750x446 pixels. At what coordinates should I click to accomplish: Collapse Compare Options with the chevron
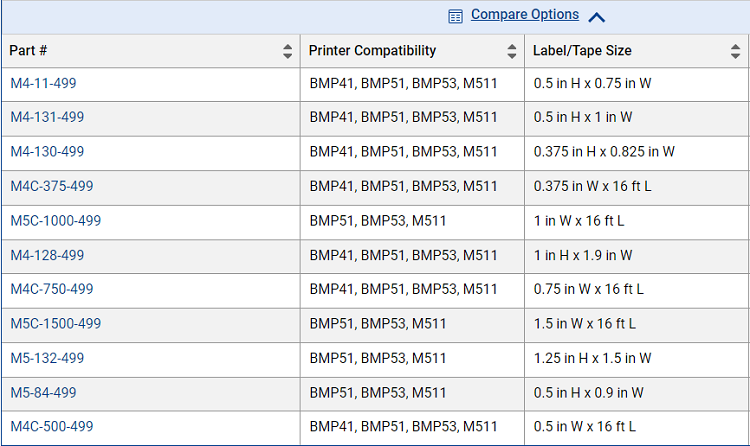click(596, 18)
